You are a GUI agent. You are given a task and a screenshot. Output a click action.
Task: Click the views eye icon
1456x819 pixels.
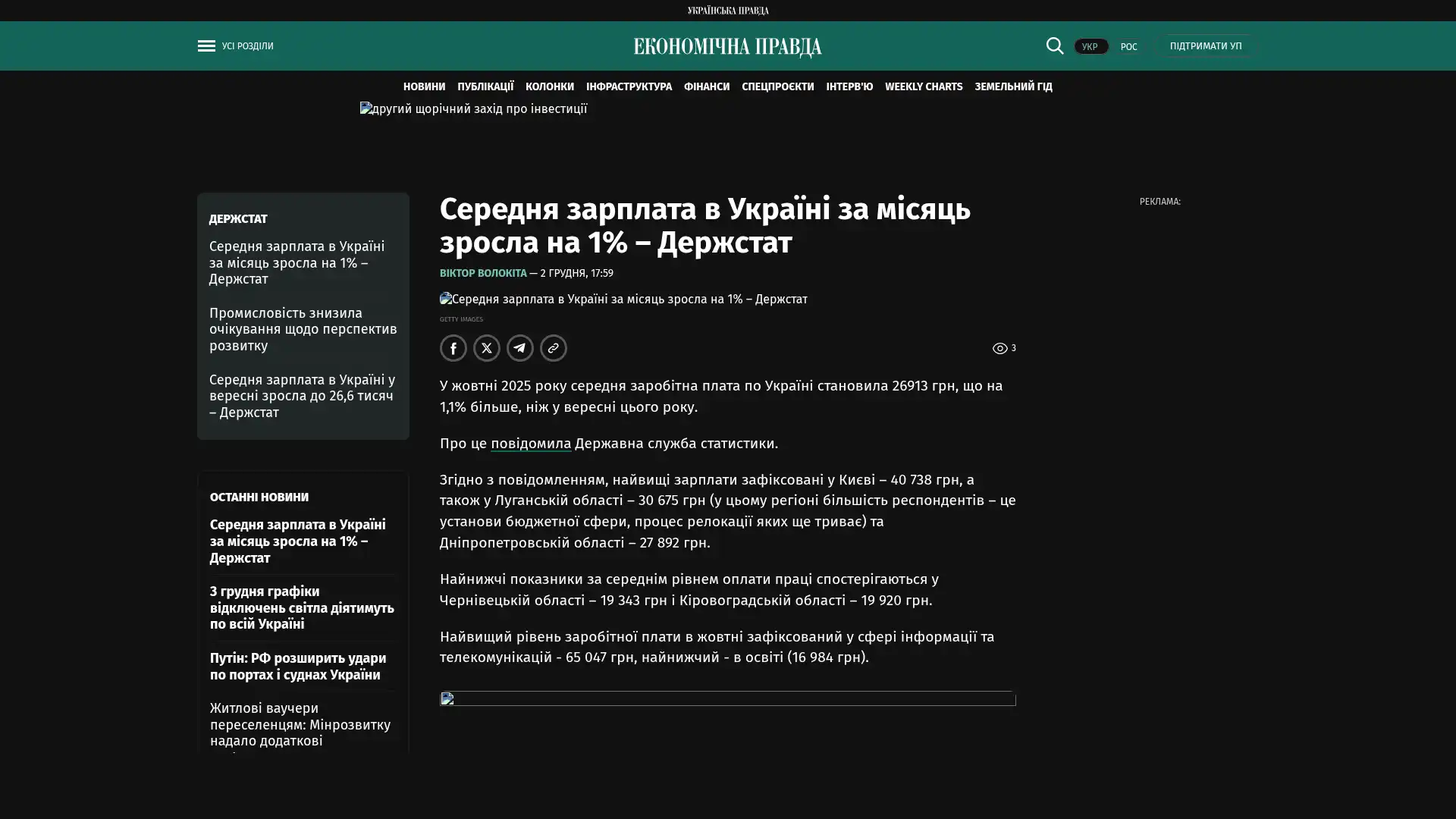[999, 349]
